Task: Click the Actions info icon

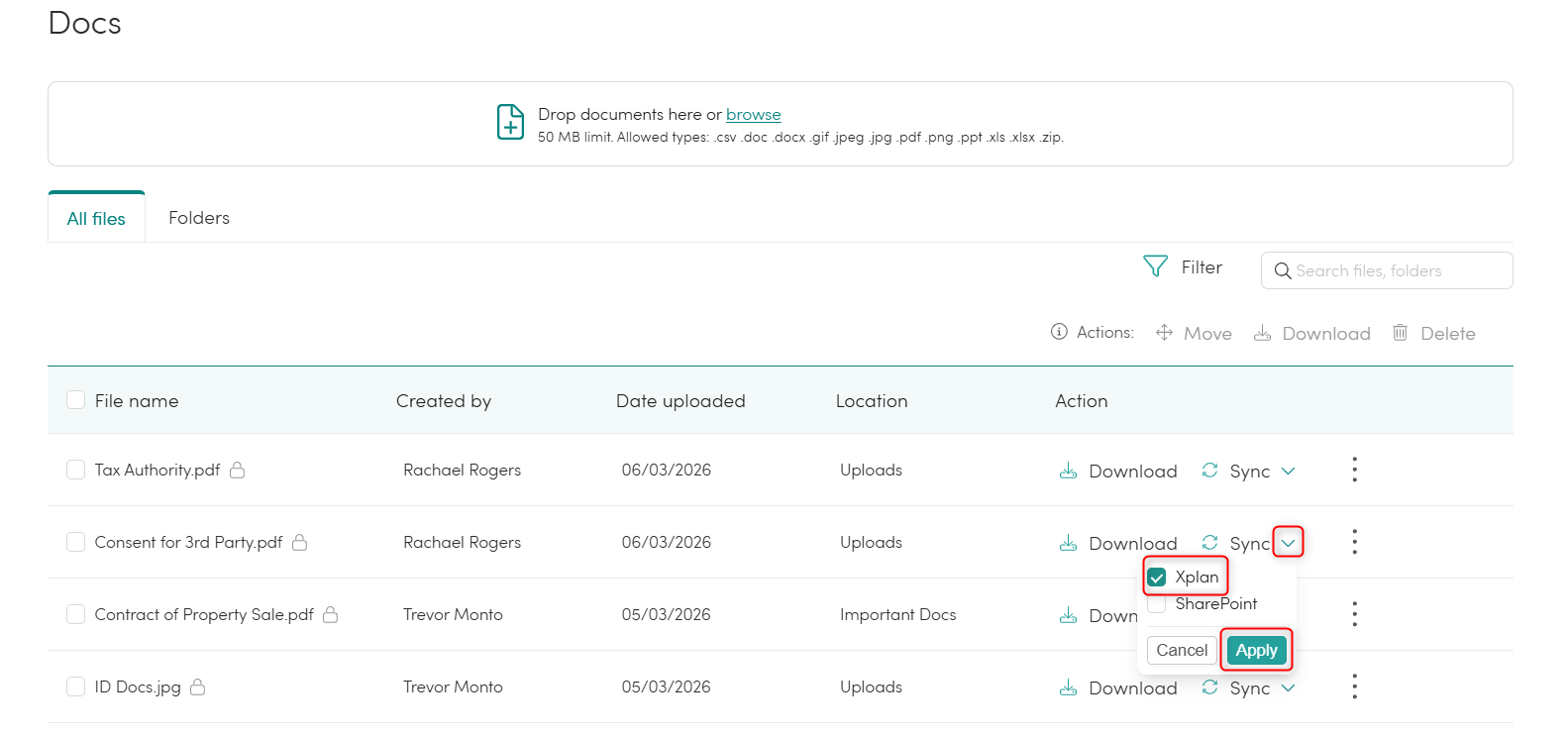Action: pyautogui.click(x=1059, y=332)
